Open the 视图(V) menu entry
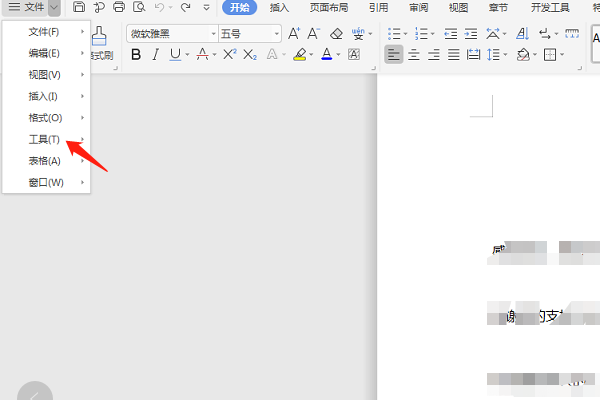Image resolution: width=600 pixels, height=400 pixels. coord(46,75)
